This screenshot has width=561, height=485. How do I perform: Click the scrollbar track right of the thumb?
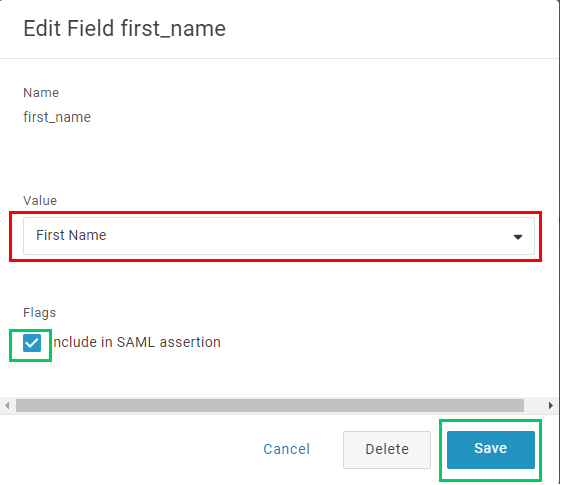(535, 406)
